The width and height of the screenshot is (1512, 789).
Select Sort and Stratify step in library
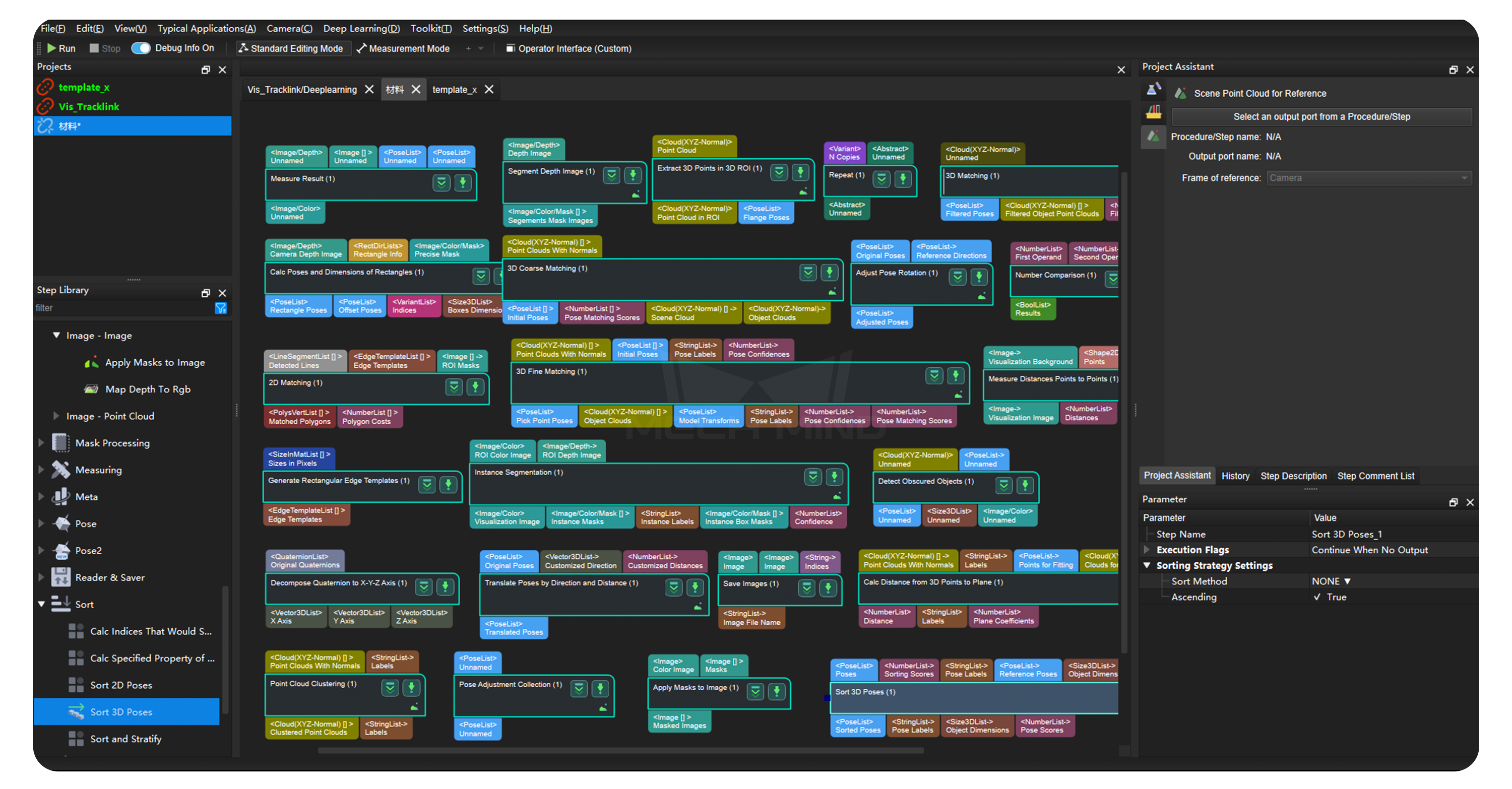tap(125, 739)
